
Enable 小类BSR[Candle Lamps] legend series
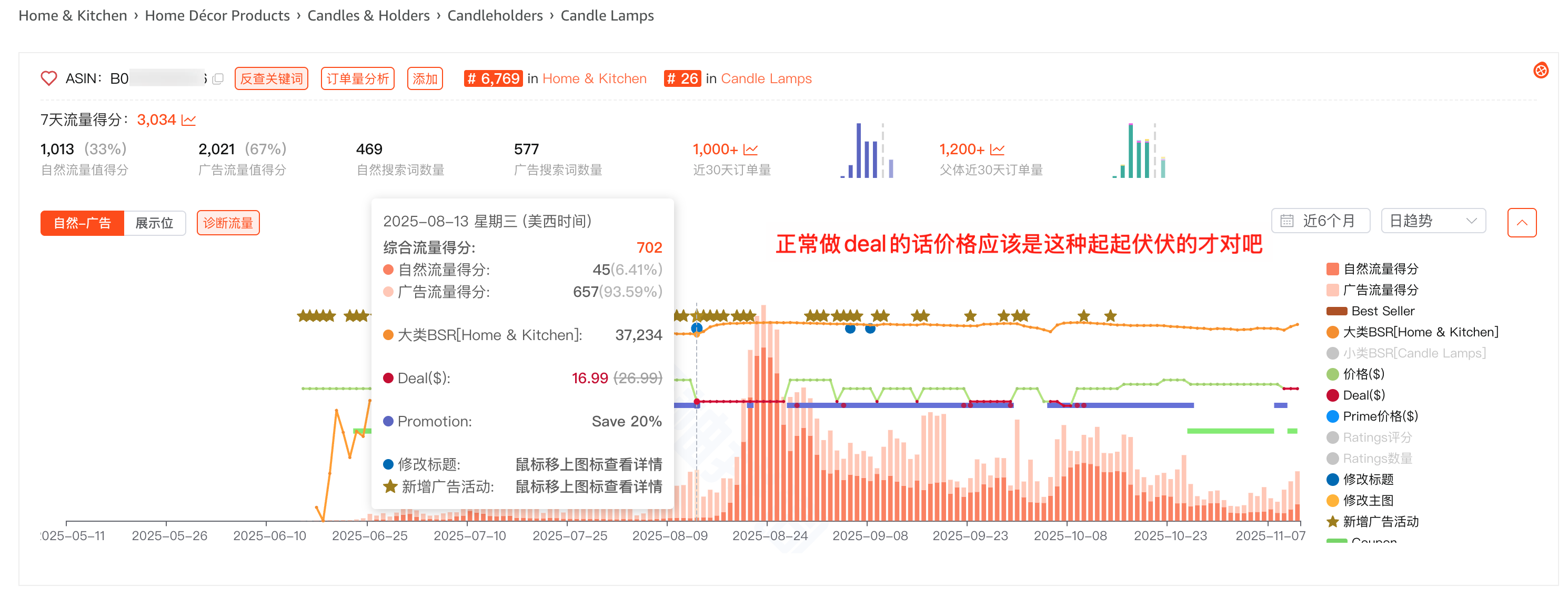1413,353
